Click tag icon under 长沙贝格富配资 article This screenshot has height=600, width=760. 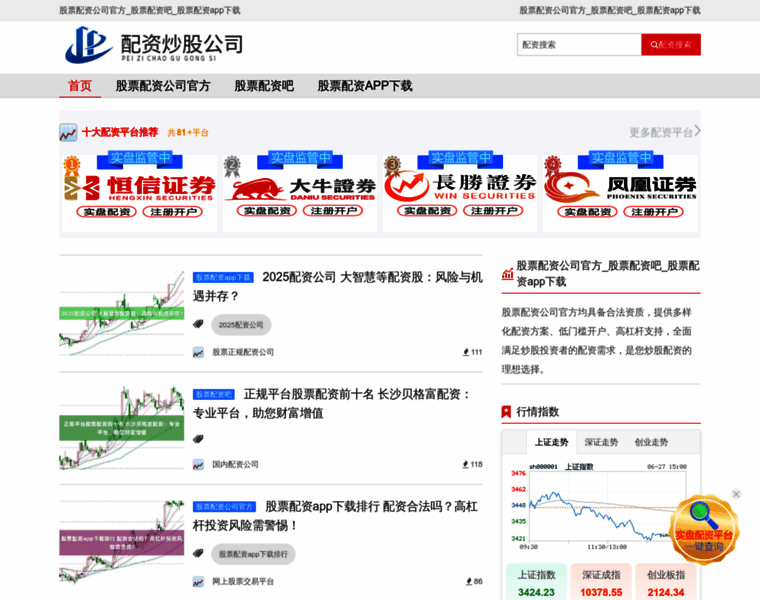pos(198,439)
